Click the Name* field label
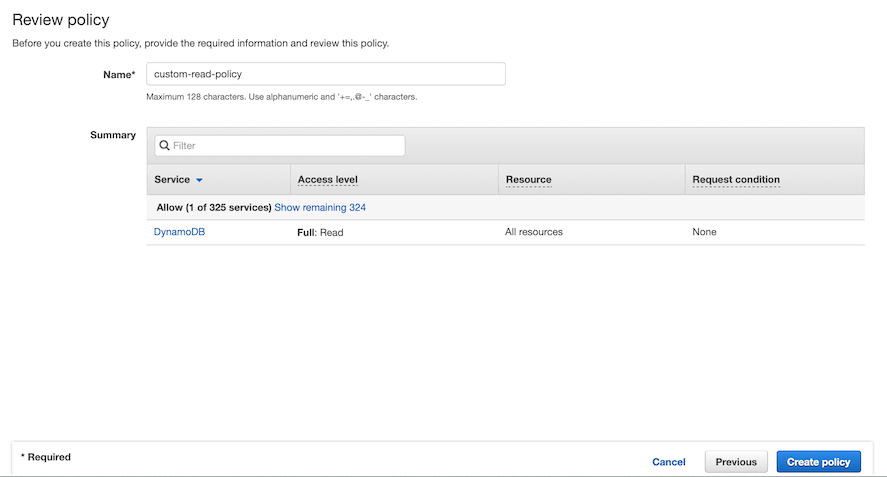Image resolution: width=887 pixels, height=477 pixels. 119,74
